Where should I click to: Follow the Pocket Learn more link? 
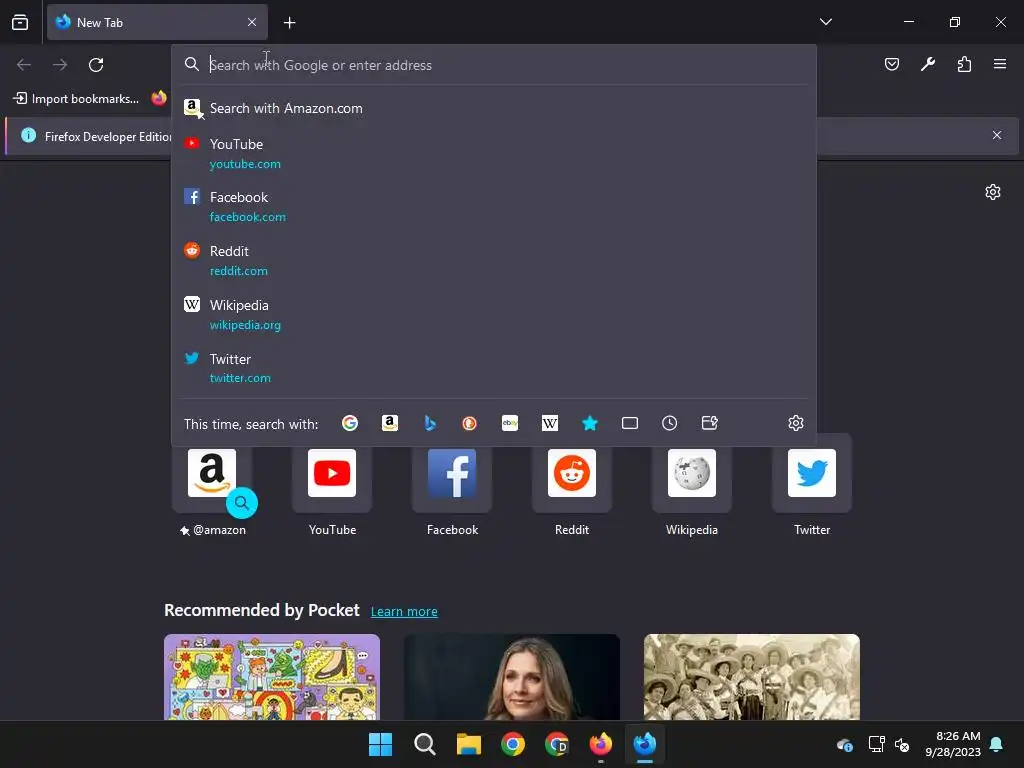[x=404, y=611]
